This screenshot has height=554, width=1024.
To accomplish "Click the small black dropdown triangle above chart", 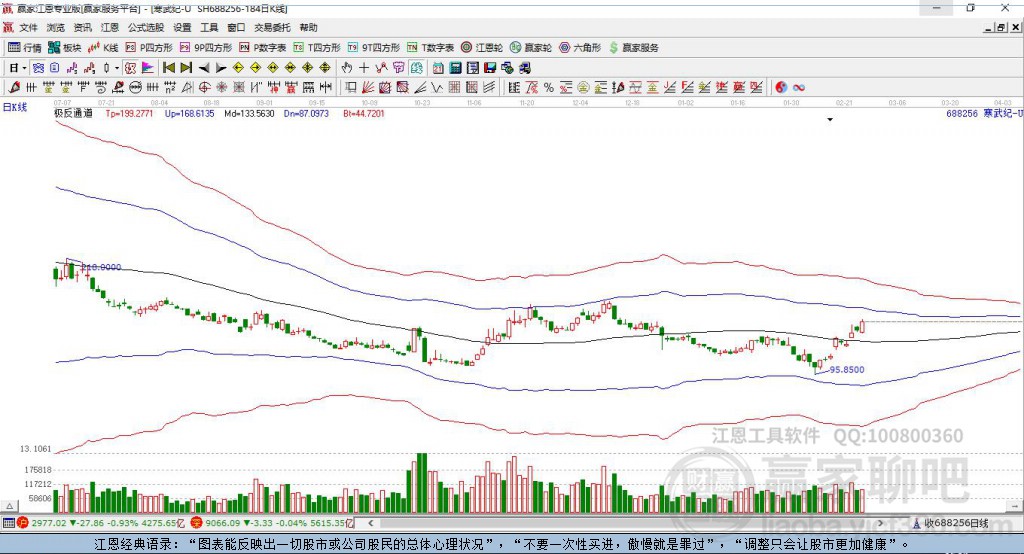I will point(830,120).
